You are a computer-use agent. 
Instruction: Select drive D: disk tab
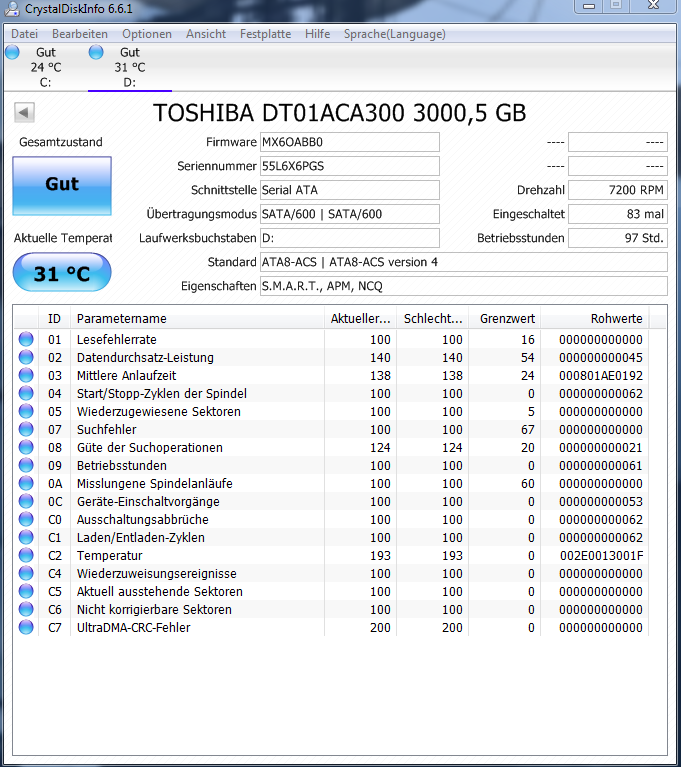130,67
